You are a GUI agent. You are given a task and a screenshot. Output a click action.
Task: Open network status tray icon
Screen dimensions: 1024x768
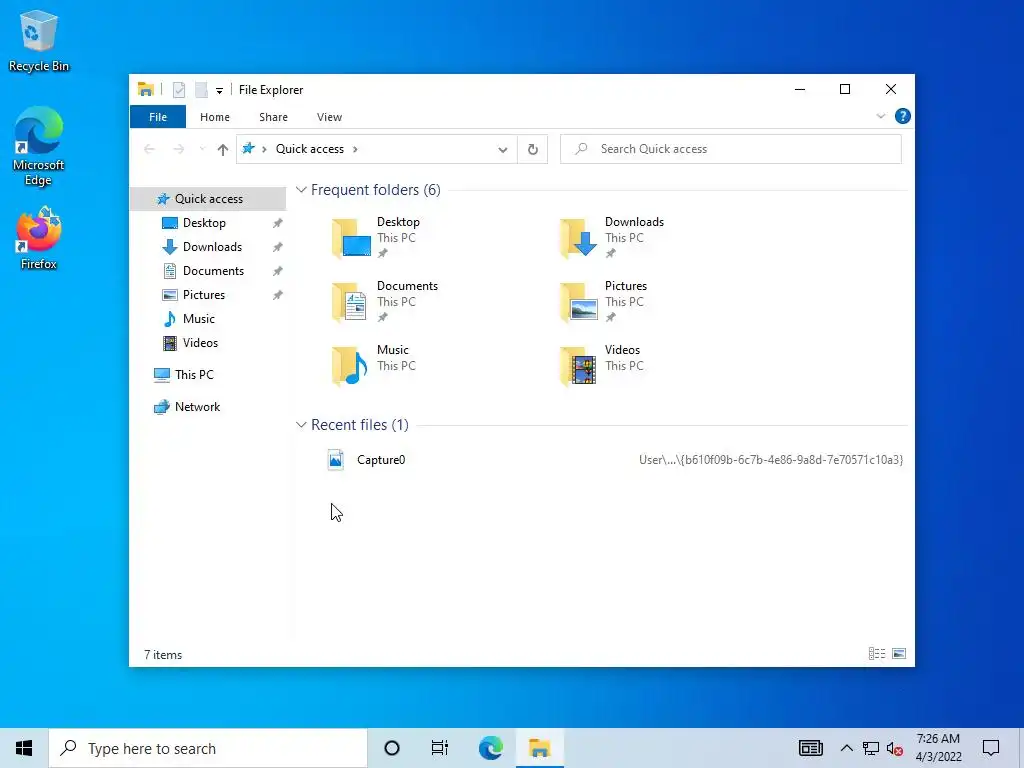coord(871,748)
